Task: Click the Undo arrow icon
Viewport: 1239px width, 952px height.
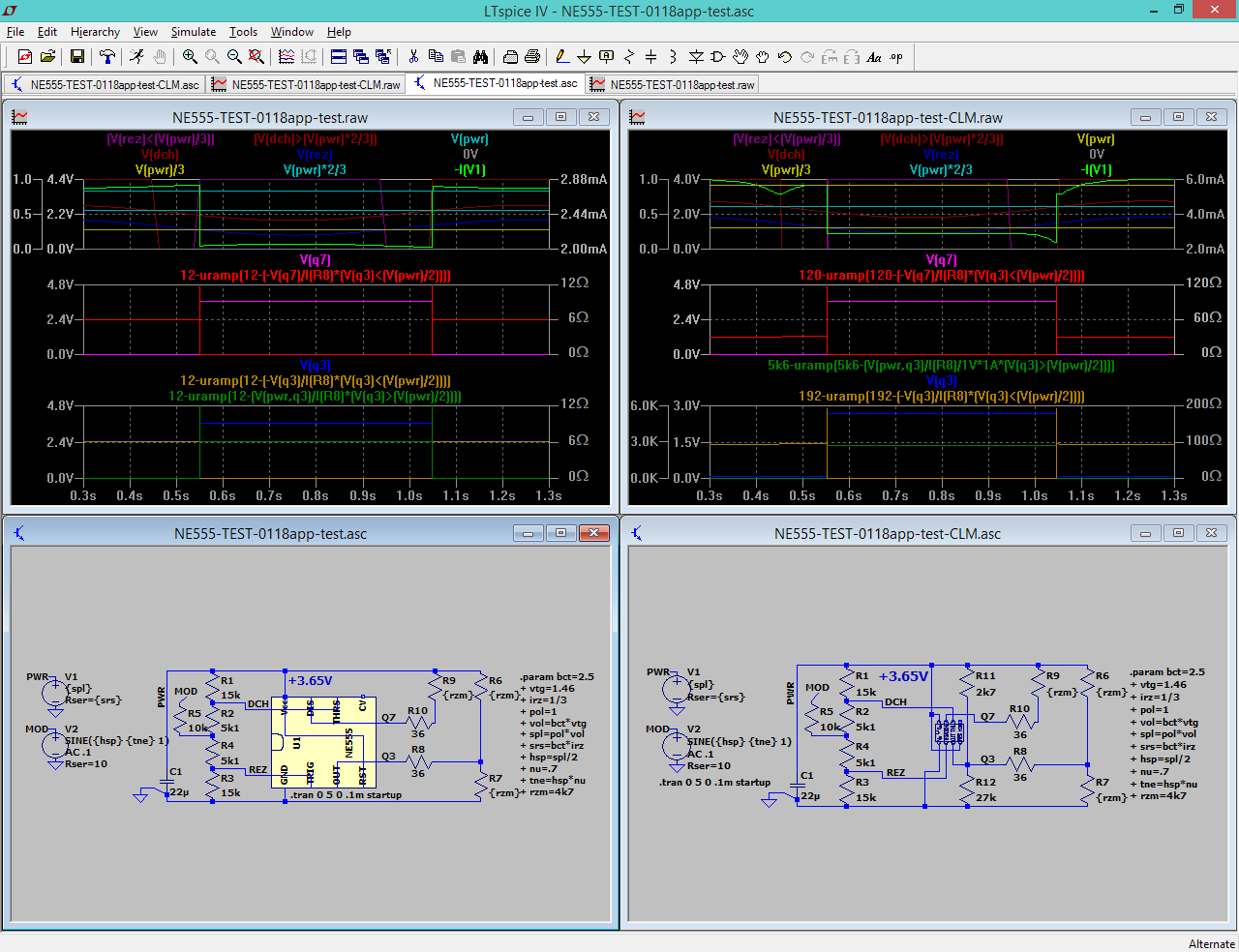Action: pyautogui.click(x=785, y=57)
